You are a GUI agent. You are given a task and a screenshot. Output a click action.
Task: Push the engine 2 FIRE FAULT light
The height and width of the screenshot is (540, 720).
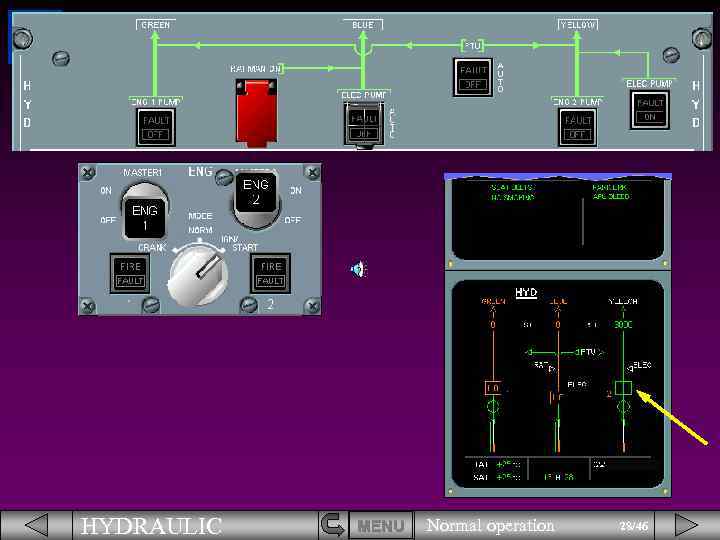(x=270, y=273)
